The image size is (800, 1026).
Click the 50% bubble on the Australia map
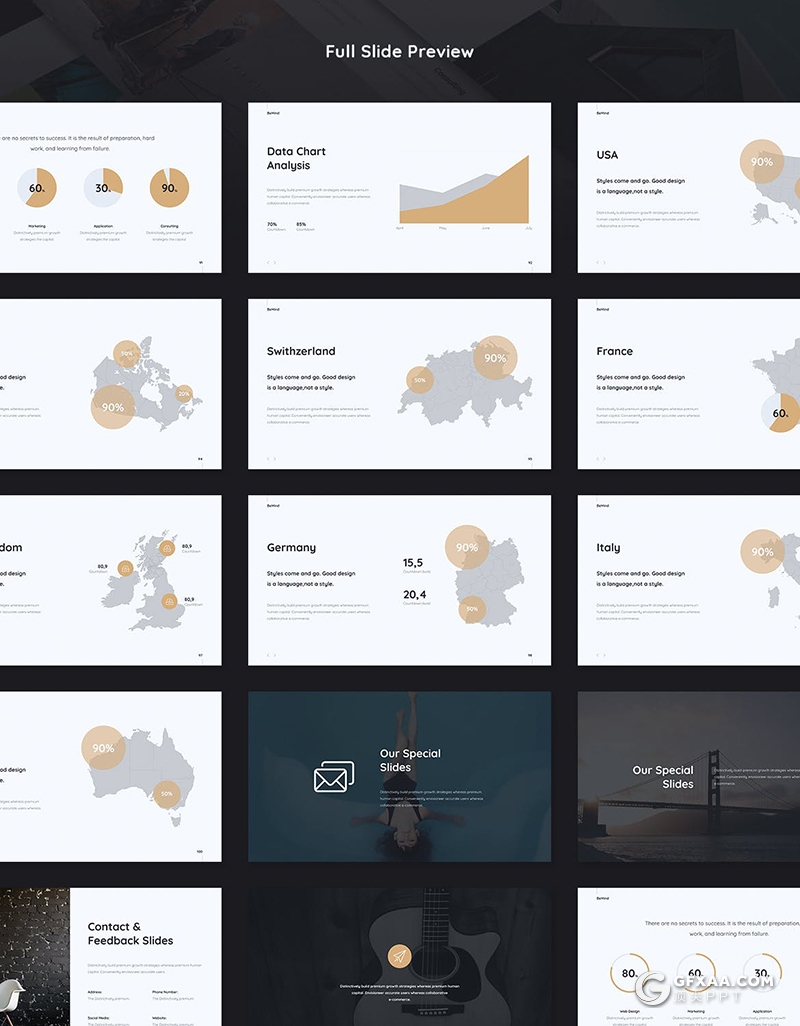(167, 794)
